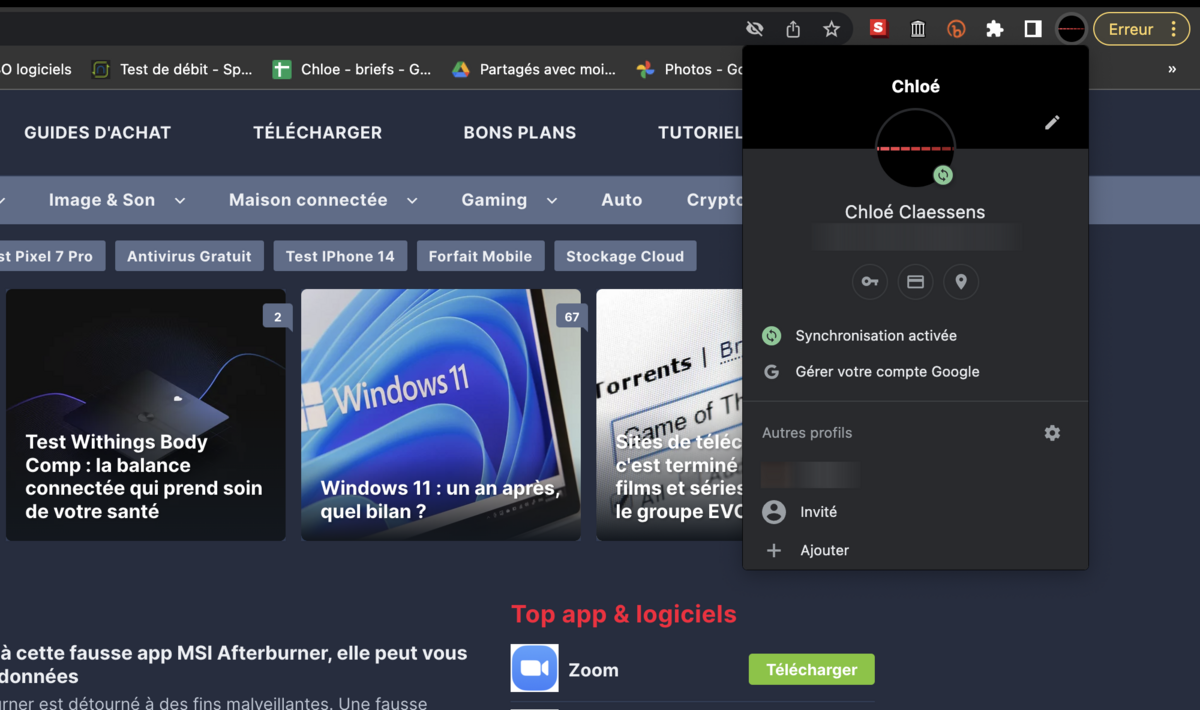
Task: Click the Autres profils label
Action: click(x=807, y=433)
